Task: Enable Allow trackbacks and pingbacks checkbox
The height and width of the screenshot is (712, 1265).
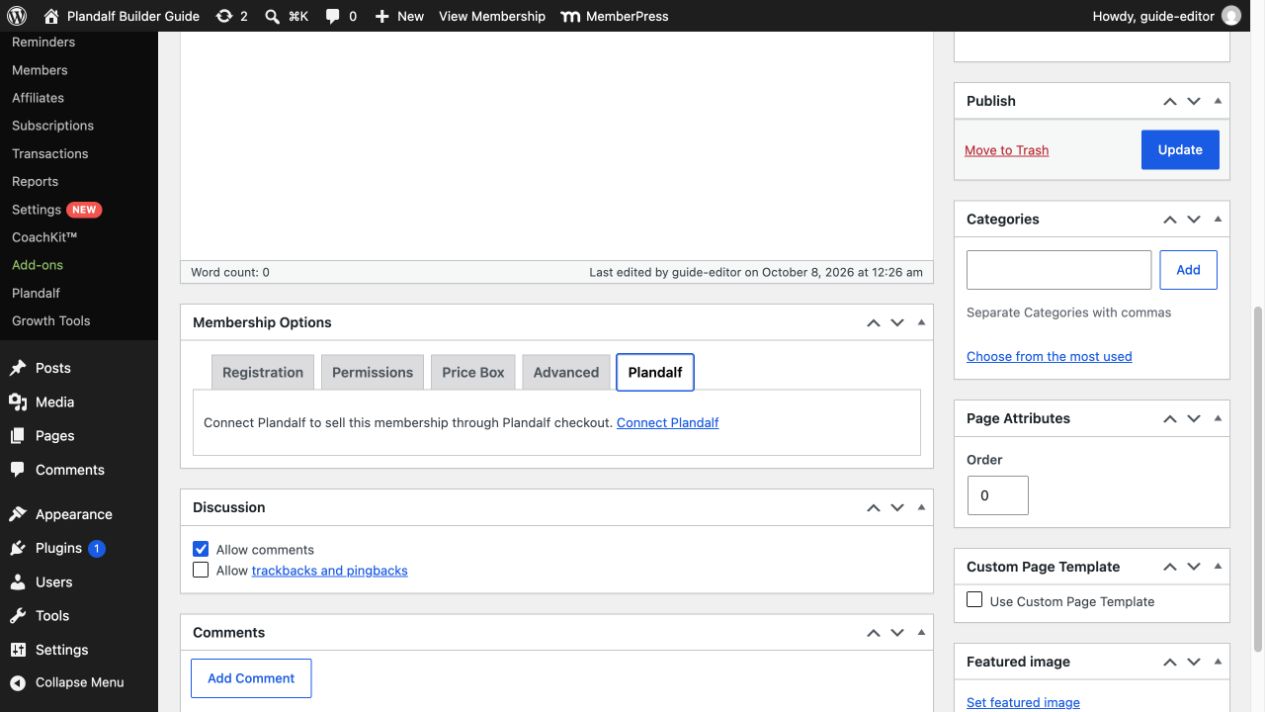Action: pos(201,570)
